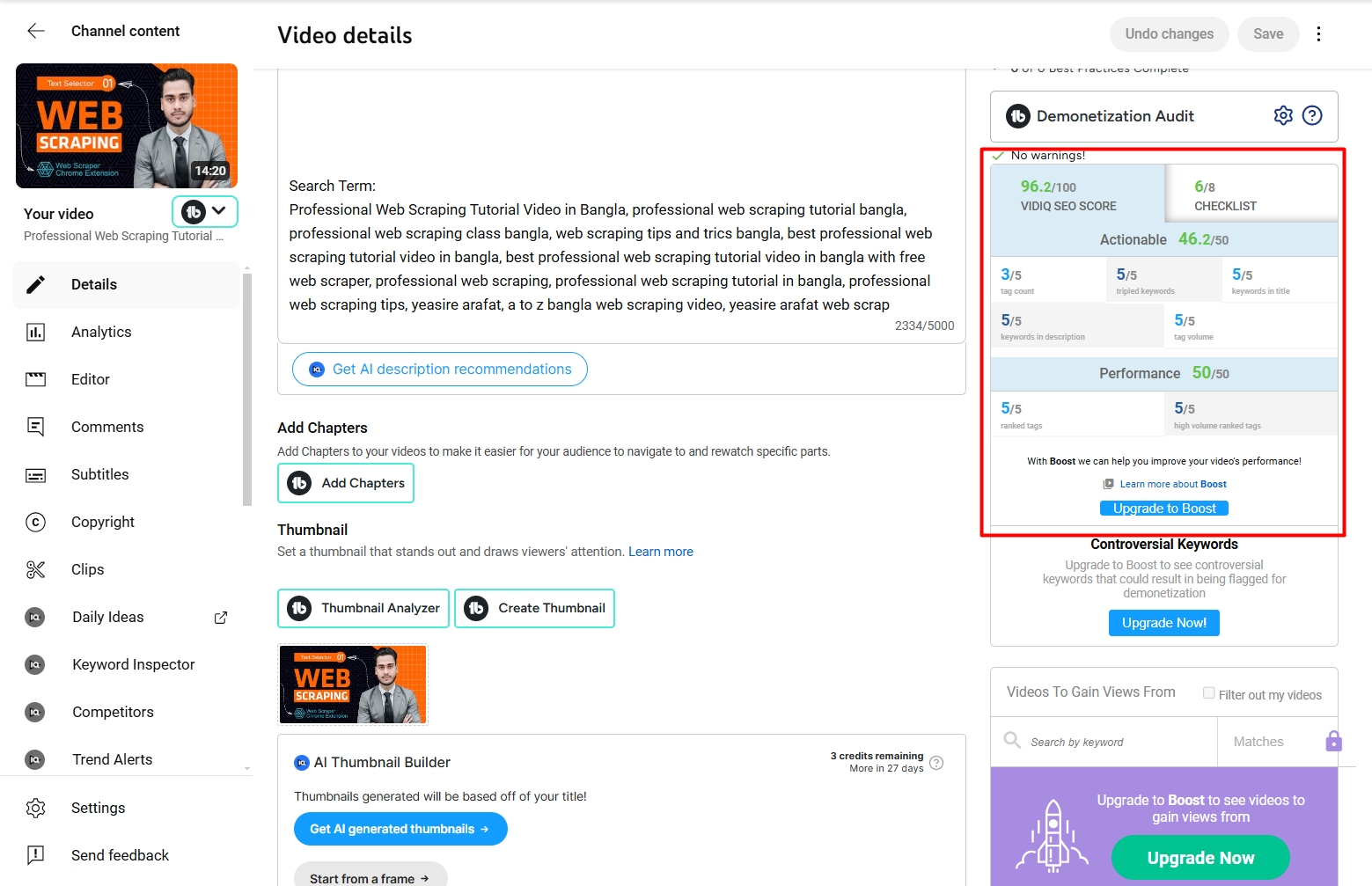Click the Send feedback icon
Viewport: 1372px width, 886px height.
pos(36,855)
